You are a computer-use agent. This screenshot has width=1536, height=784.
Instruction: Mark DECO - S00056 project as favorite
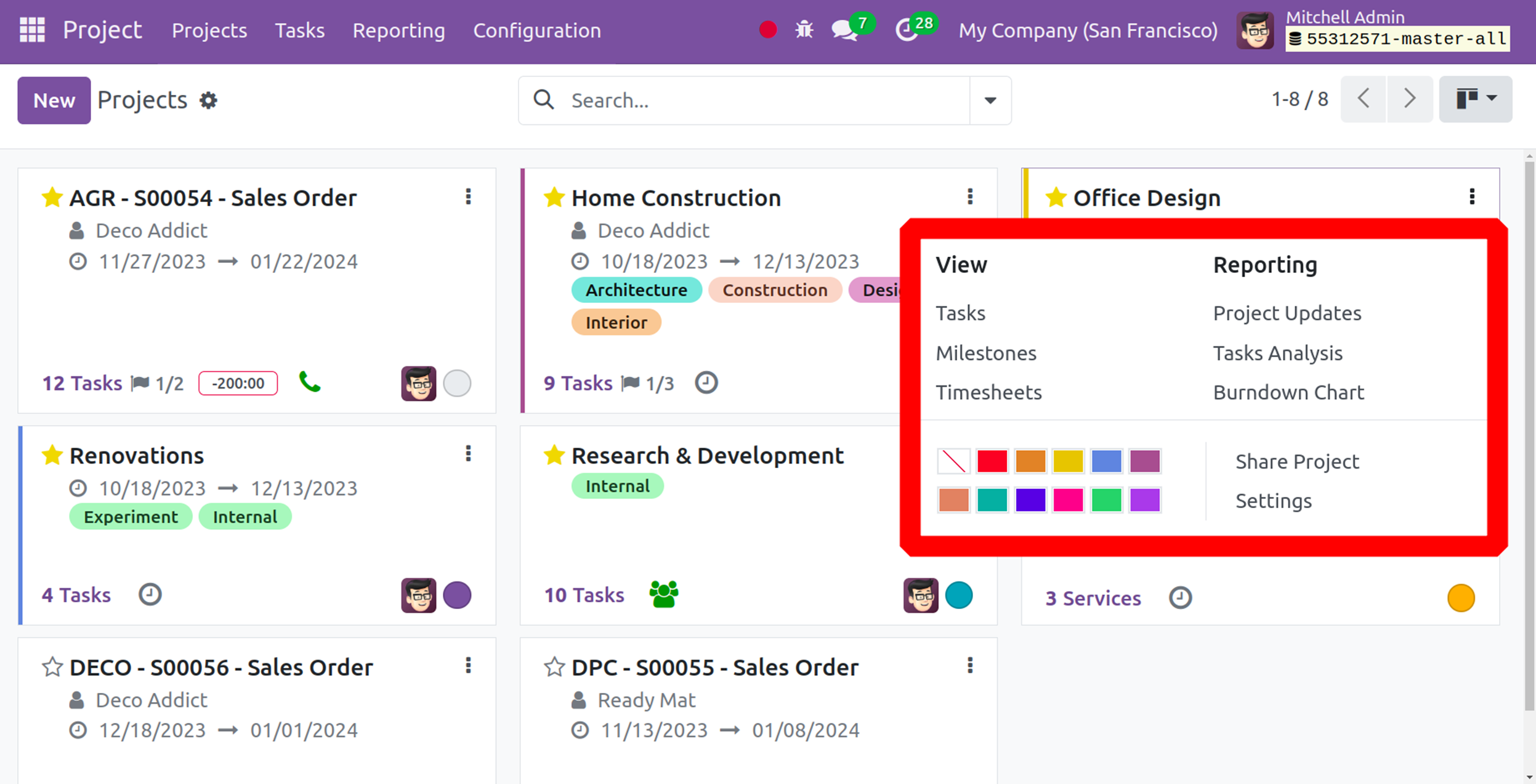[52, 667]
